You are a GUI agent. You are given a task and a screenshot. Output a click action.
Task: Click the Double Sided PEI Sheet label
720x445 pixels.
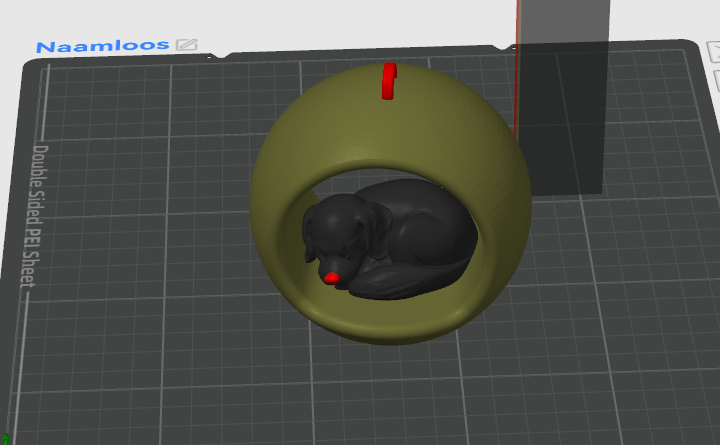click(x=35, y=216)
